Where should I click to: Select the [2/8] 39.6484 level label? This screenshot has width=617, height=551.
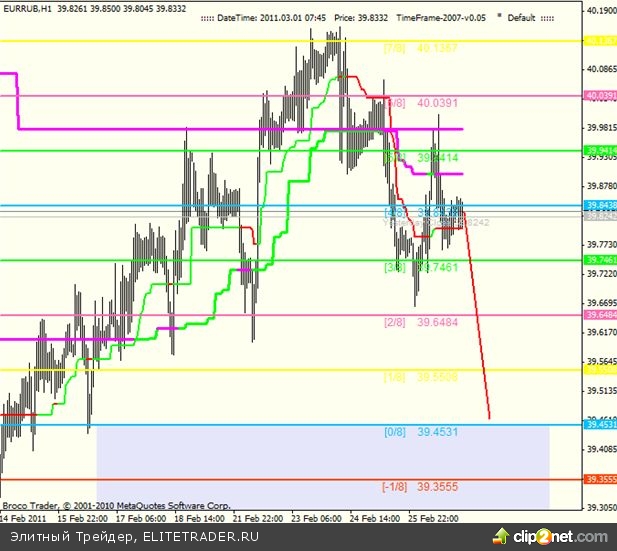(x=421, y=322)
